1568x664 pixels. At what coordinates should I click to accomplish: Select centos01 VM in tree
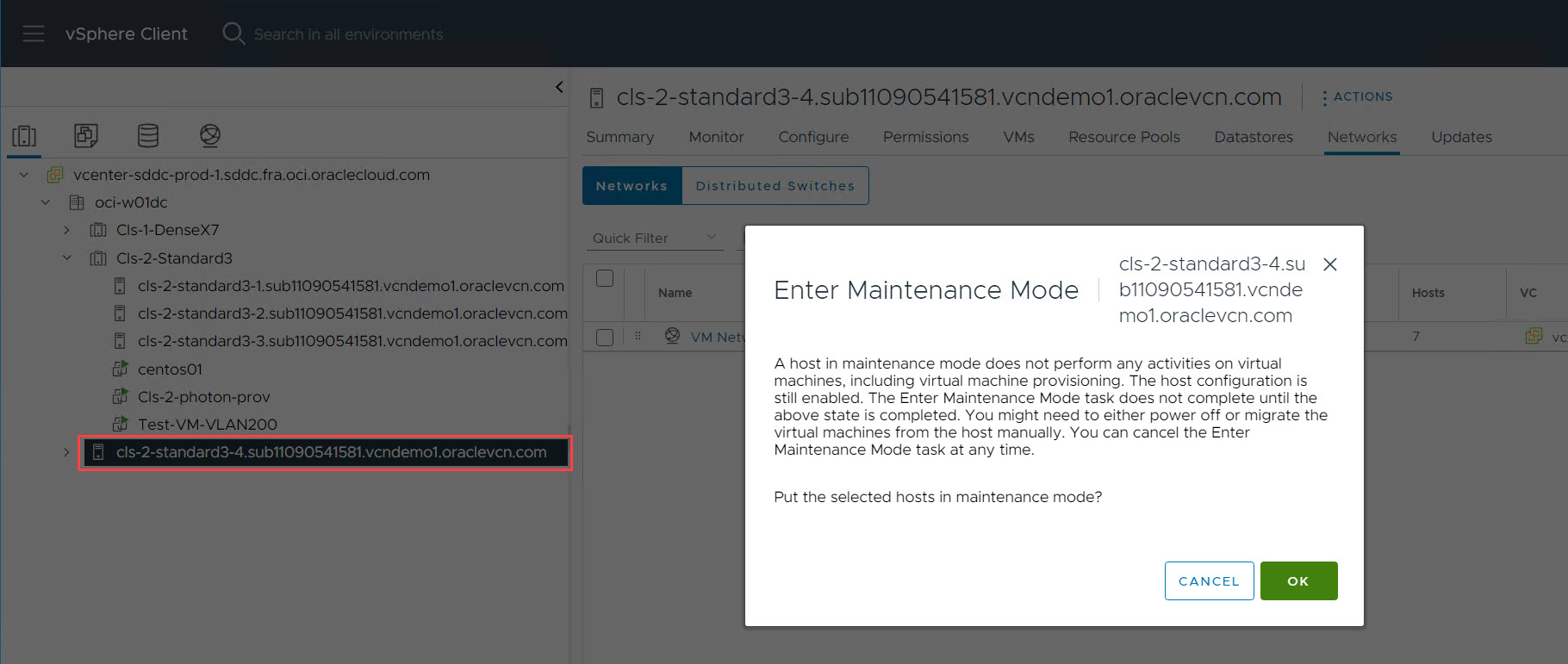pos(170,369)
